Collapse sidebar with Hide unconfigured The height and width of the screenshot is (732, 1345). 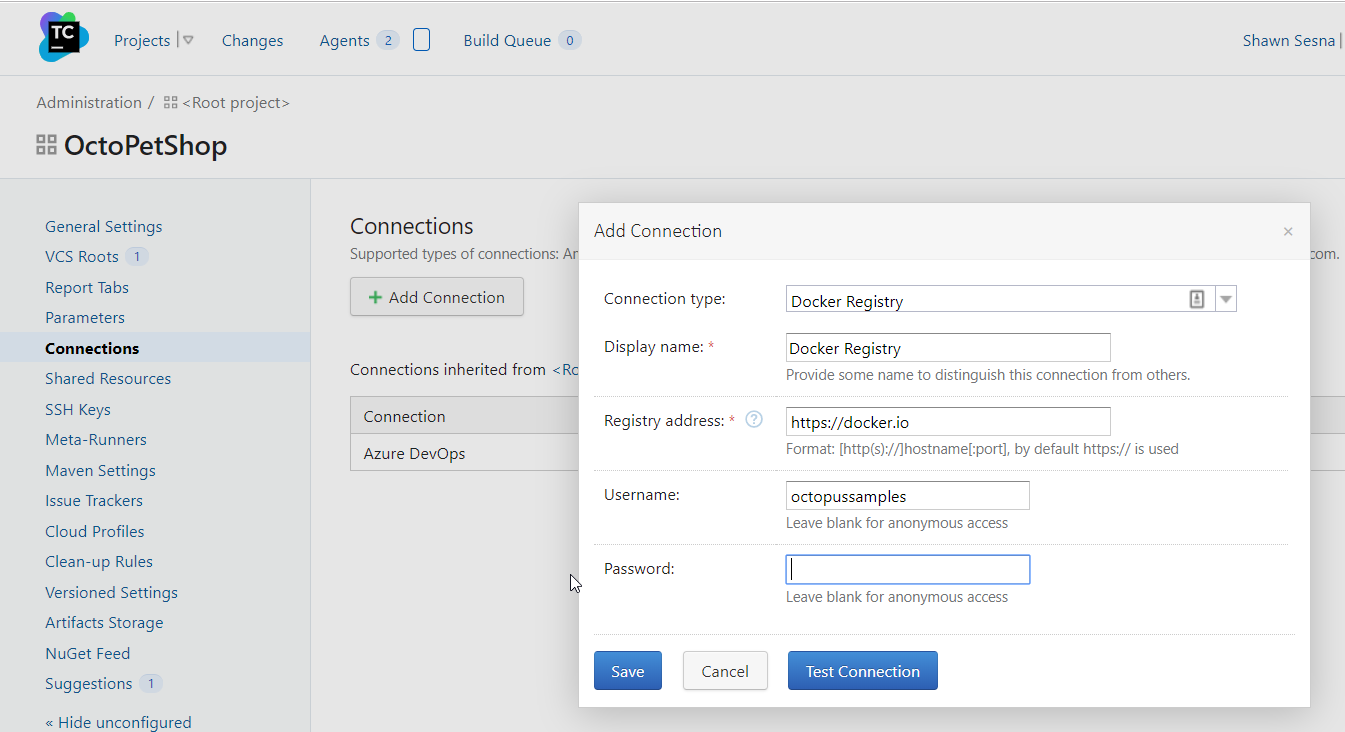point(118,722)
